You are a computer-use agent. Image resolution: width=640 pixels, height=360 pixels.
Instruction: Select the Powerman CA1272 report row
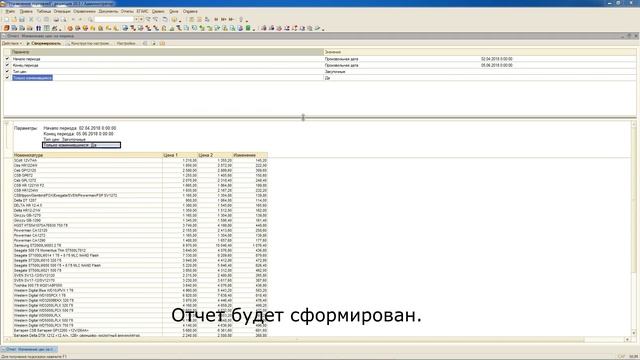point(140,236)
